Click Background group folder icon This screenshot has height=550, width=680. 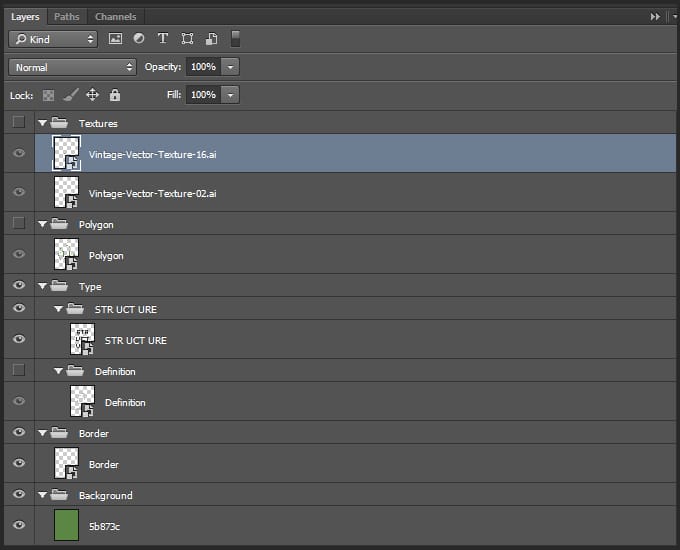59,494
